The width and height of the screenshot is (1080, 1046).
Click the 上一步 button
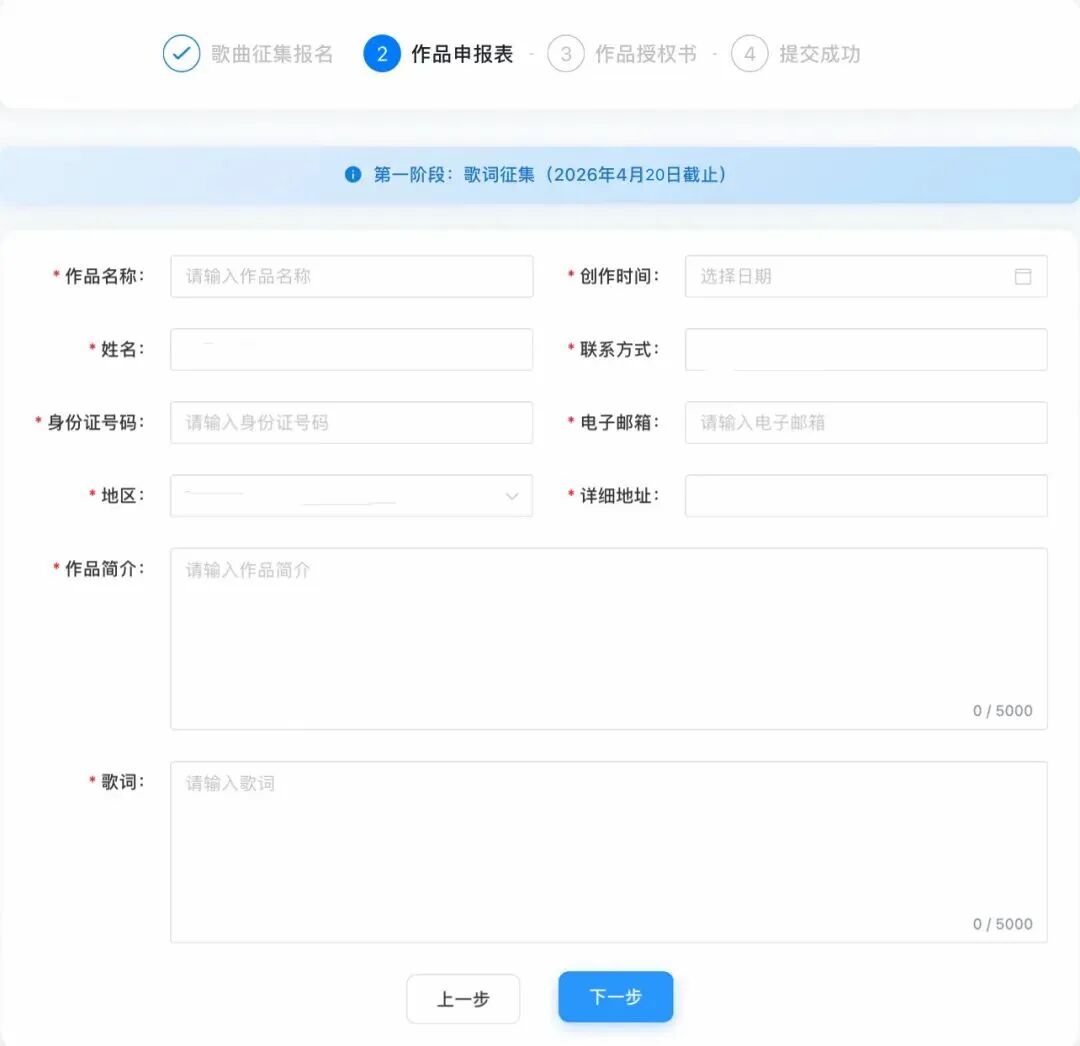click(x=463, y=999)
